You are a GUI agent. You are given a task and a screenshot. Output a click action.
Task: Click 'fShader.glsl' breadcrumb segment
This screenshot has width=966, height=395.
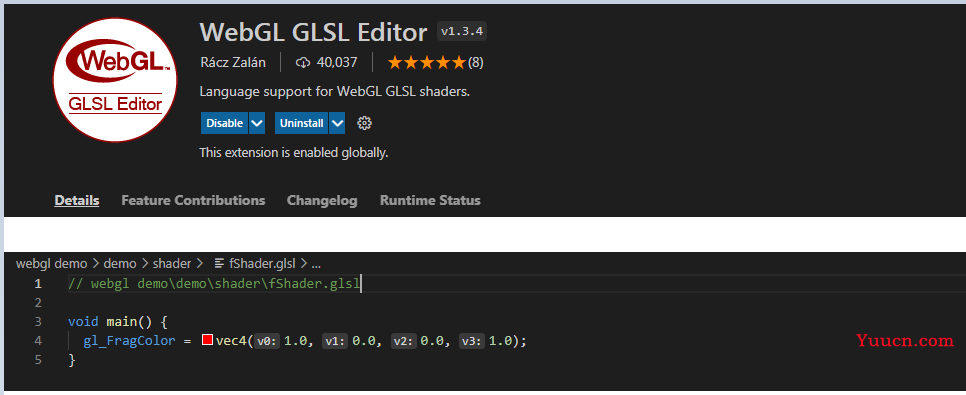click(262, 264)
